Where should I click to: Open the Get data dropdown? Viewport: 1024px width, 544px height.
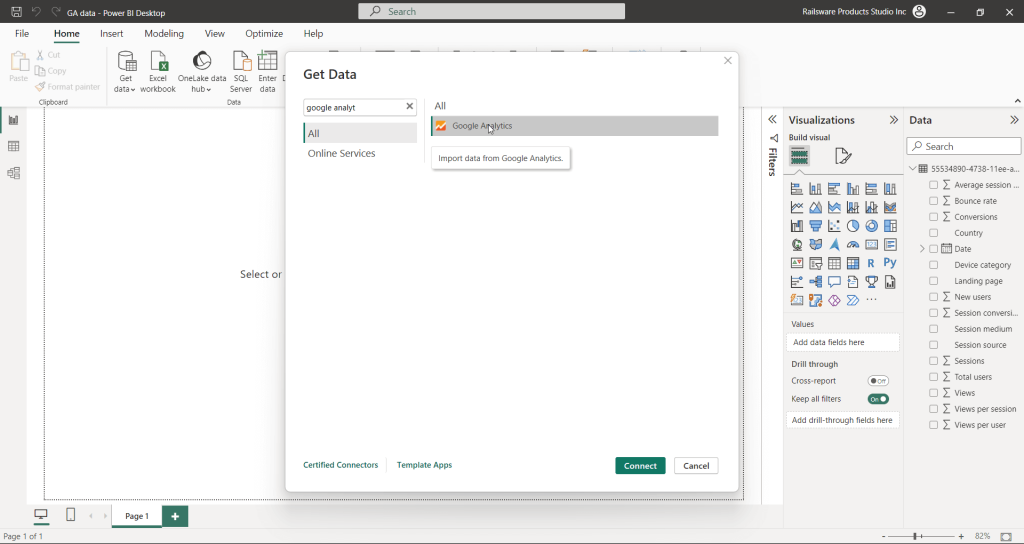126,89
